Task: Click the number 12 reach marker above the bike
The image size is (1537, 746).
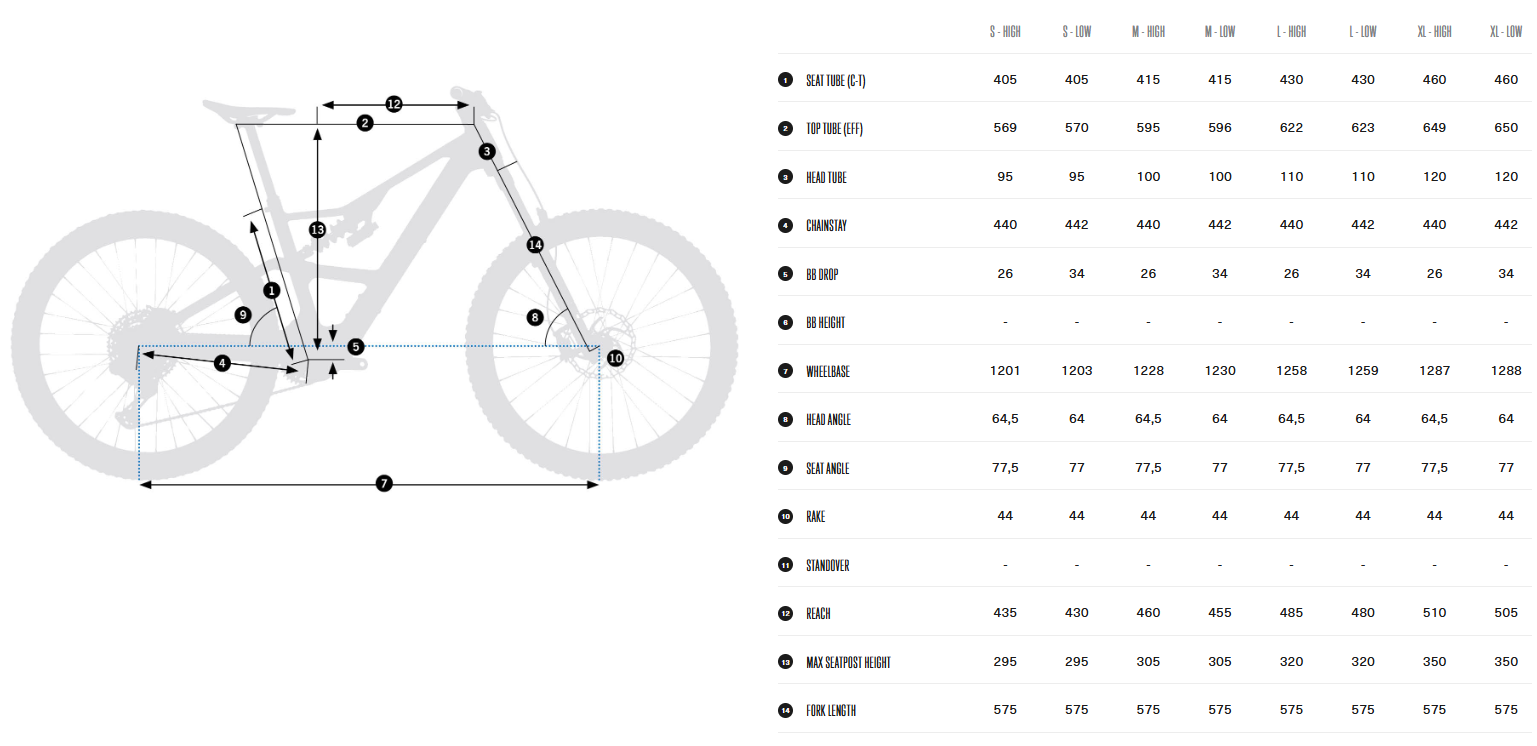Action: tap(393, 104)
